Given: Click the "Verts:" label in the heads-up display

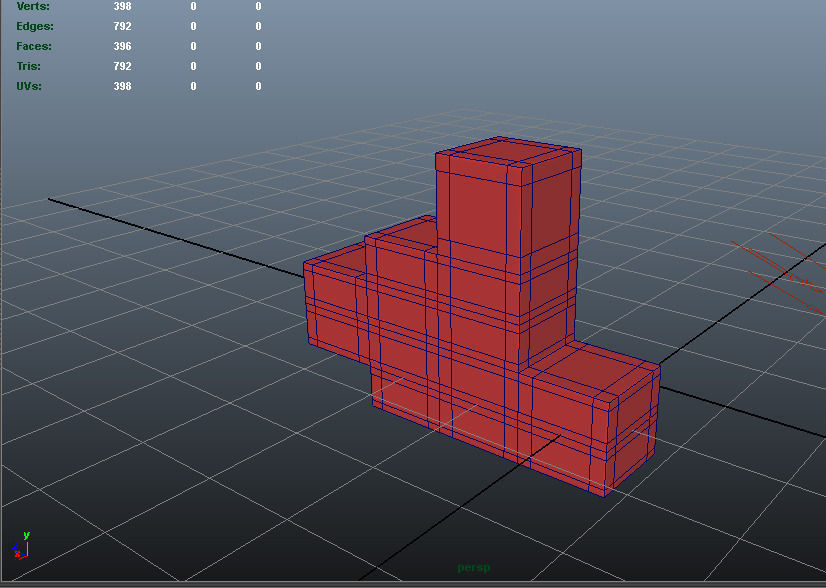Looking at the screenshot, I should [x=33, y=6].
